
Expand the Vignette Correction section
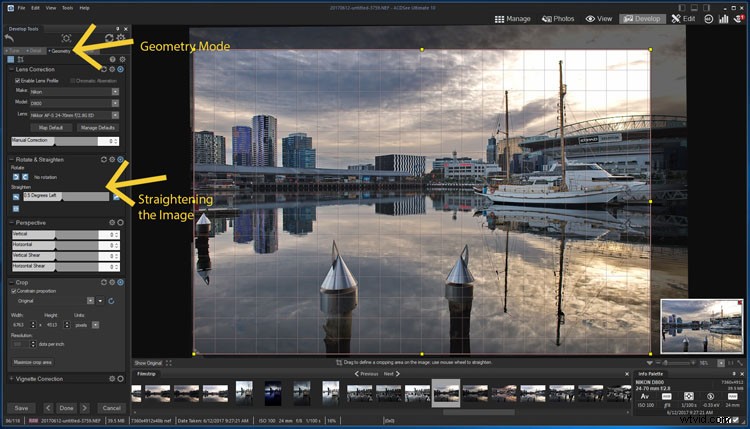coord(11,378)
